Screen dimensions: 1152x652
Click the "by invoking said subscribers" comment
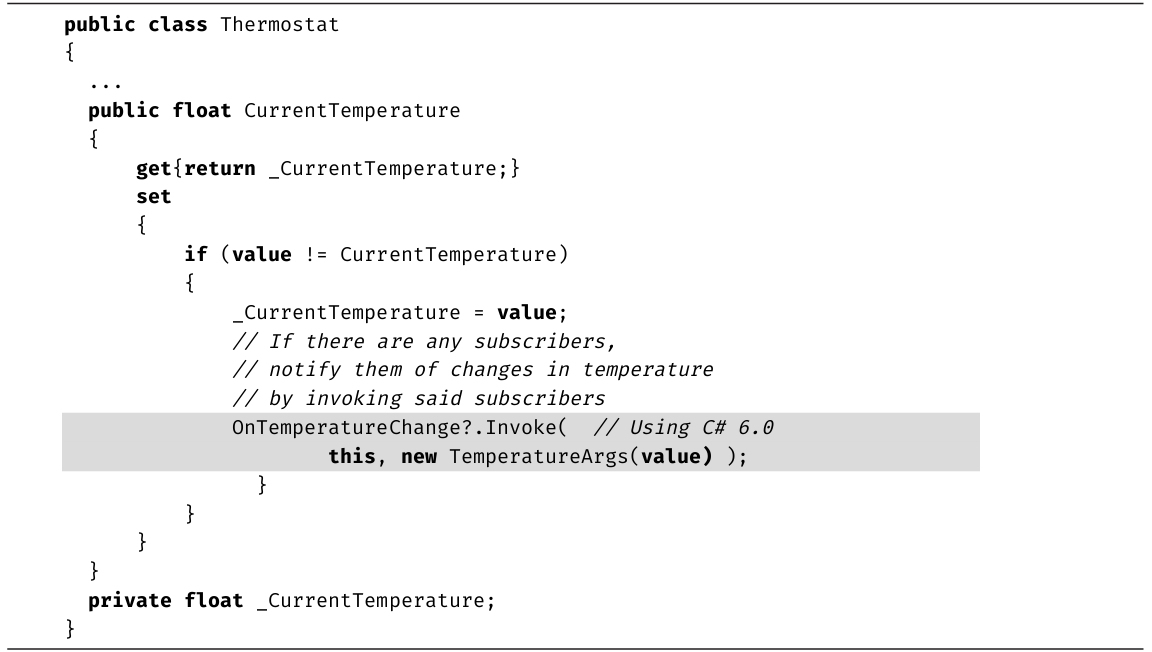[x=418, y=399]
